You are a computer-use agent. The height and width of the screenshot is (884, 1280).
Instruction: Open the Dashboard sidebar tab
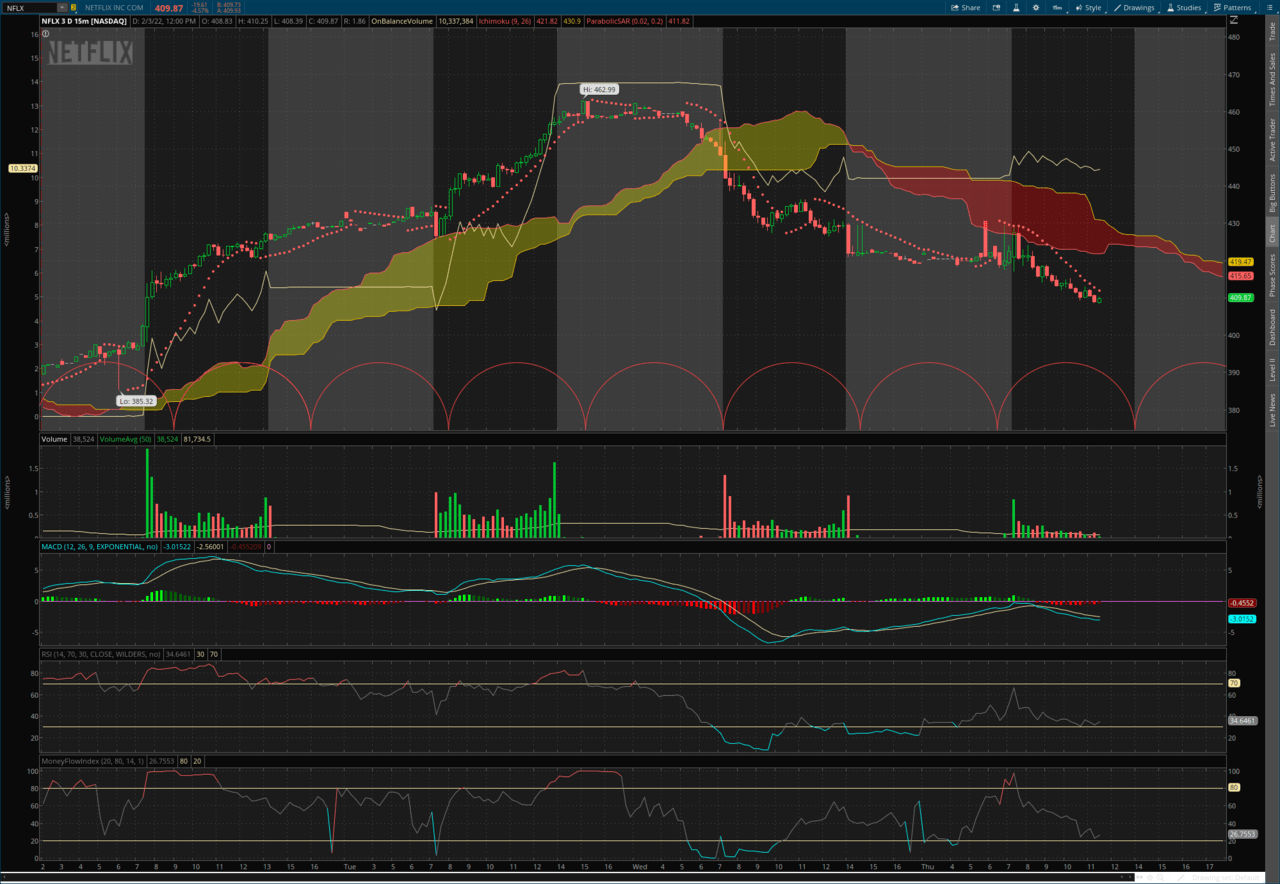click(x=1272, y=327)
